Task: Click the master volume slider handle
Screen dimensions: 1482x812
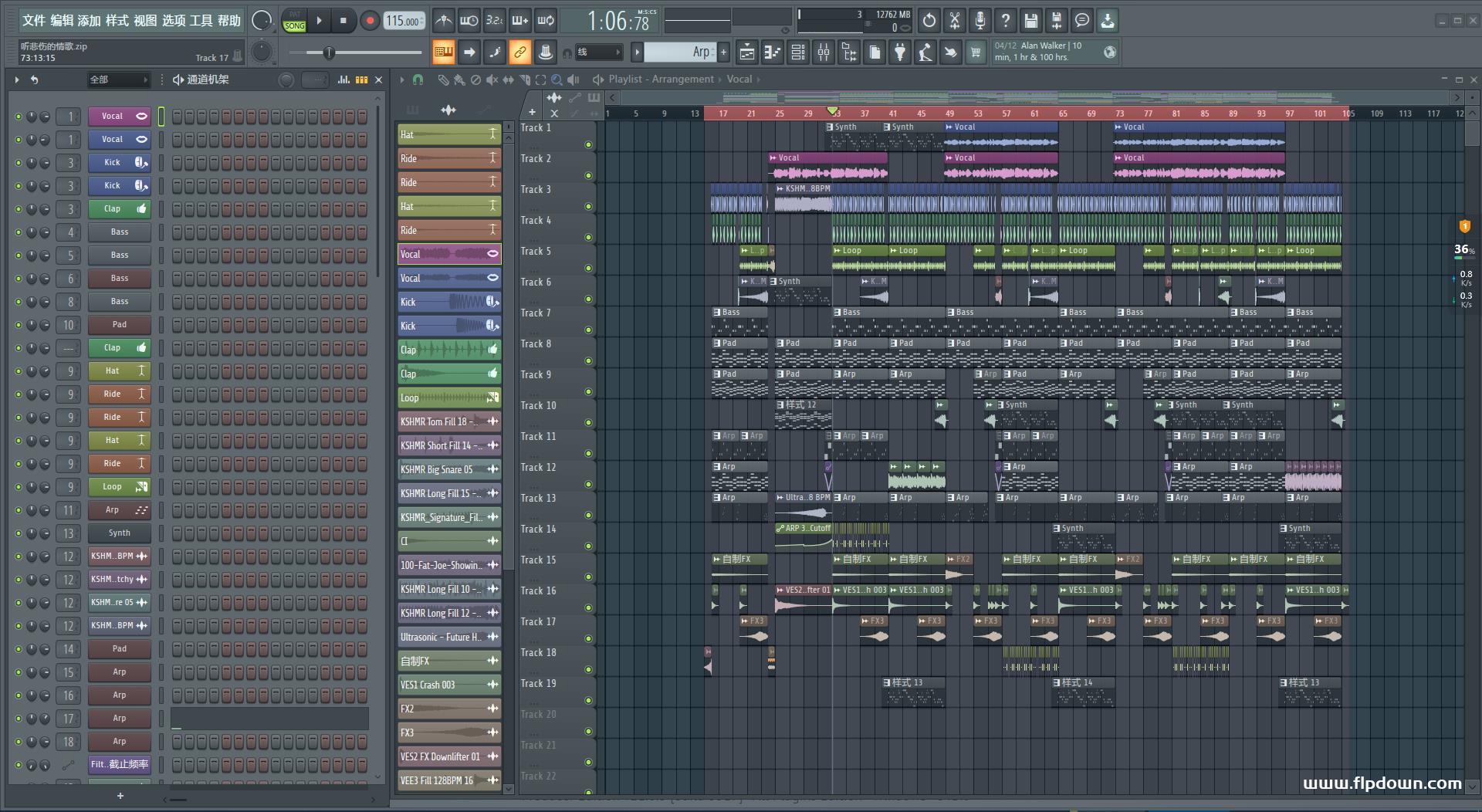Action: (x=329, y=52)
